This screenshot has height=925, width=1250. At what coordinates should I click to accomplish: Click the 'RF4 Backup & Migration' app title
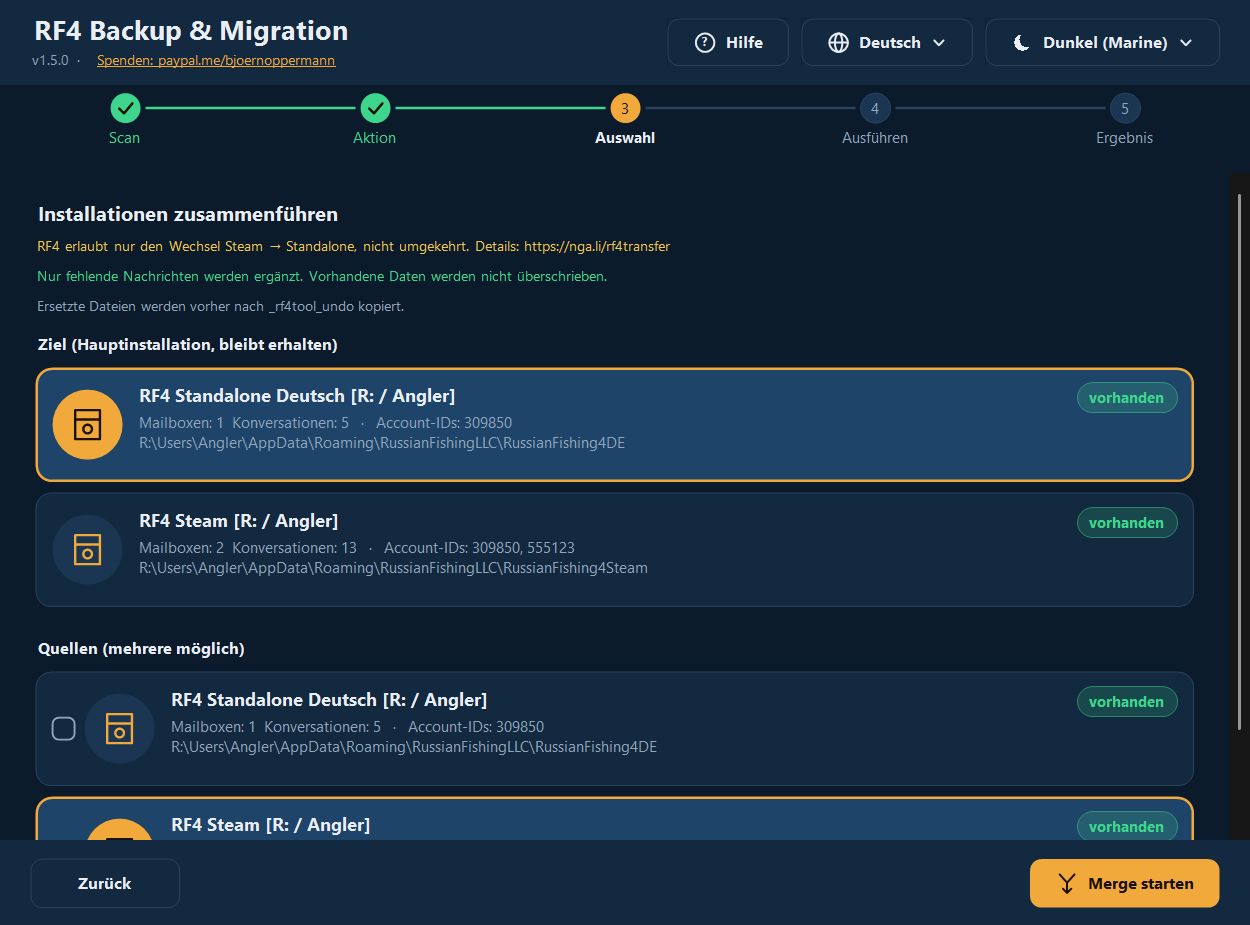click(x=191, y=31)
